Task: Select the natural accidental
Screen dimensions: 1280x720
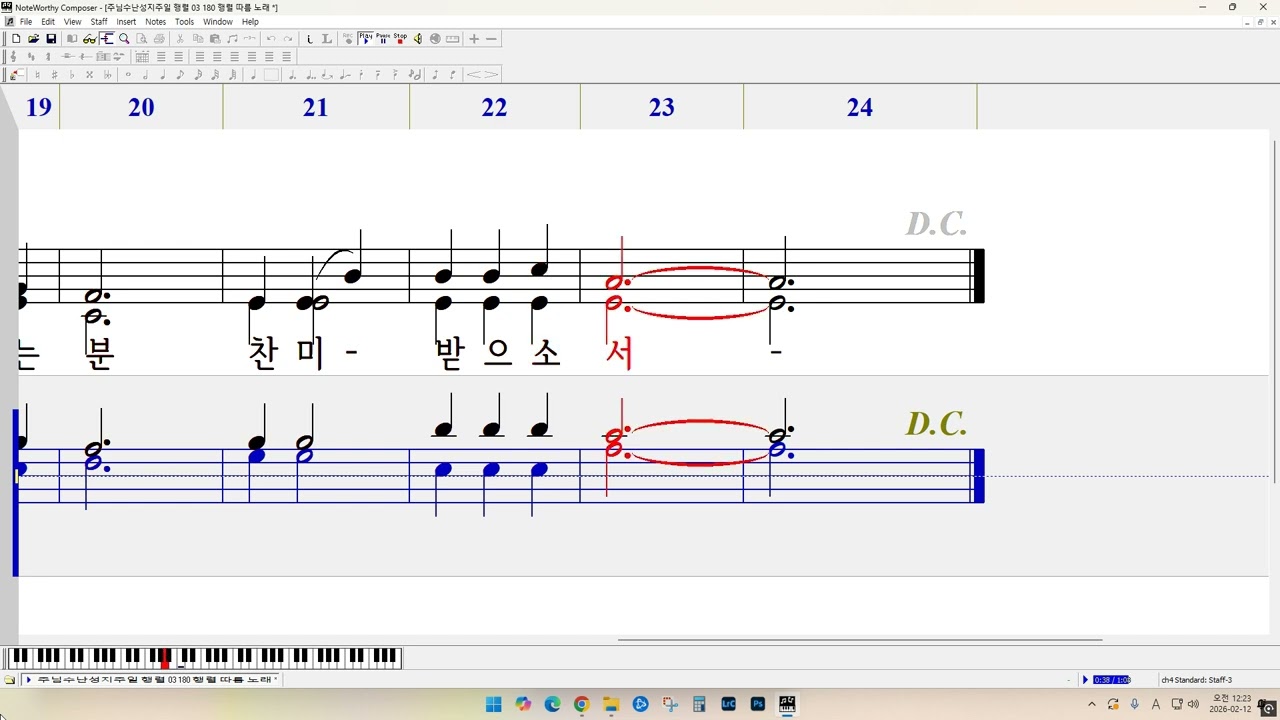Action: point(37,75)
